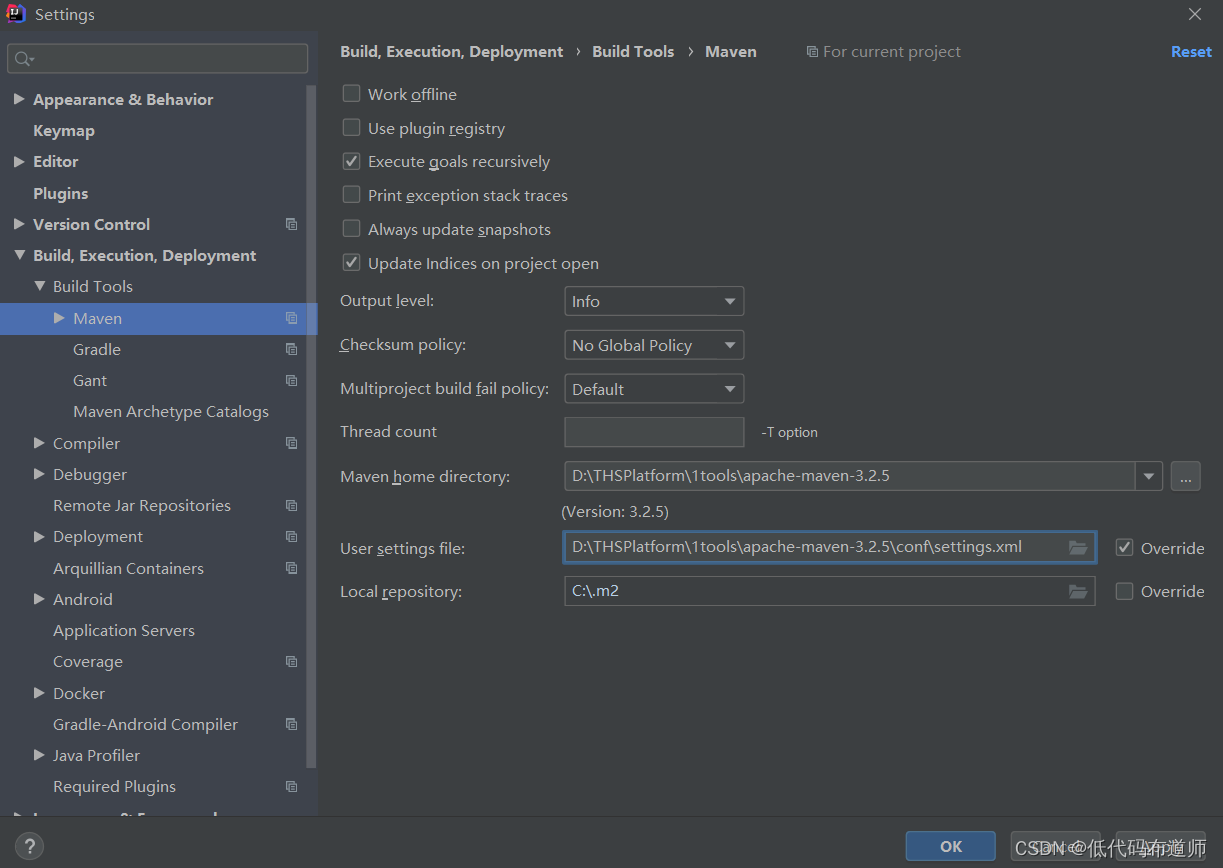Collapse Build, Execution, Deployment node
Viewport: 1223px width, 868px height.
click(x=19, y=255)
